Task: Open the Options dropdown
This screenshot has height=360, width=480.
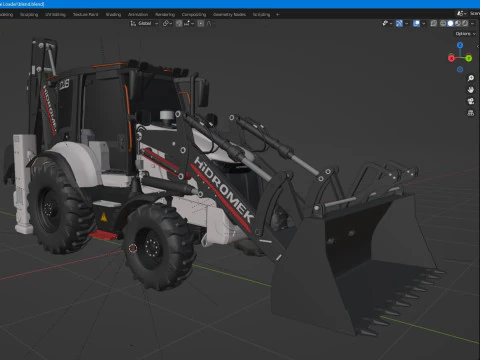Action: [466, 34]
